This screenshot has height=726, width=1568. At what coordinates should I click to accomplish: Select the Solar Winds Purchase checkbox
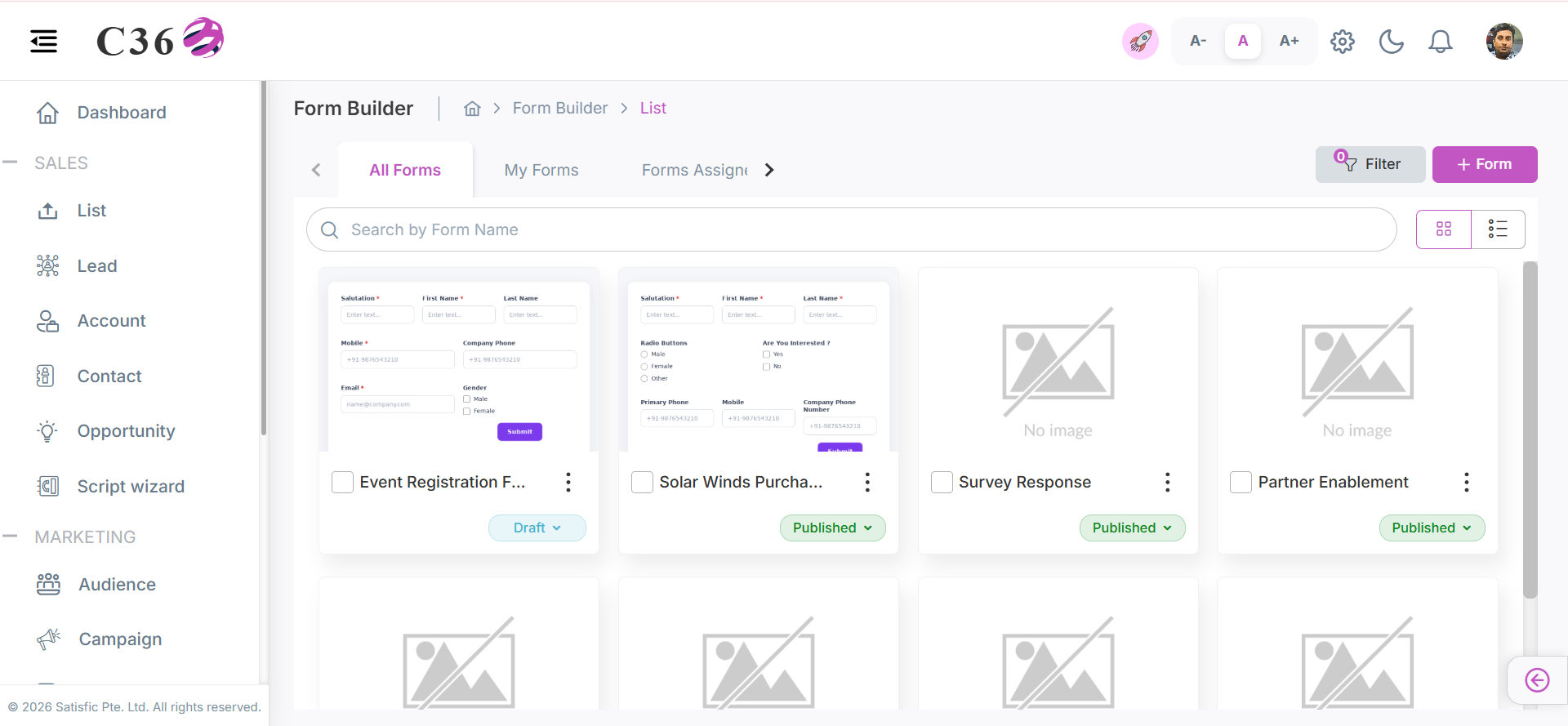pyautogui.click(x=643, y=482)
